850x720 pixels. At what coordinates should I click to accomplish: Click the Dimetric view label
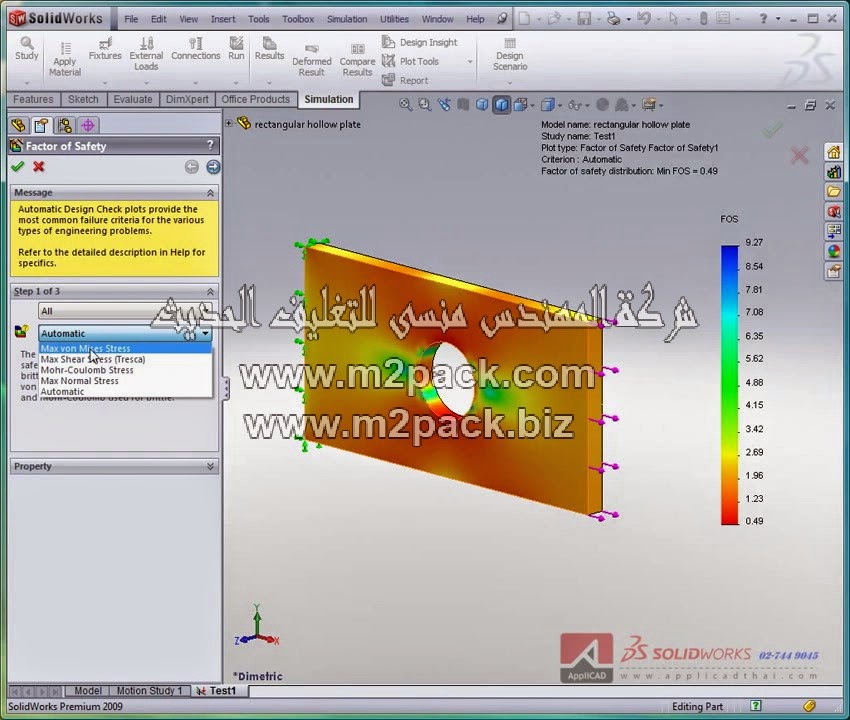257,676
